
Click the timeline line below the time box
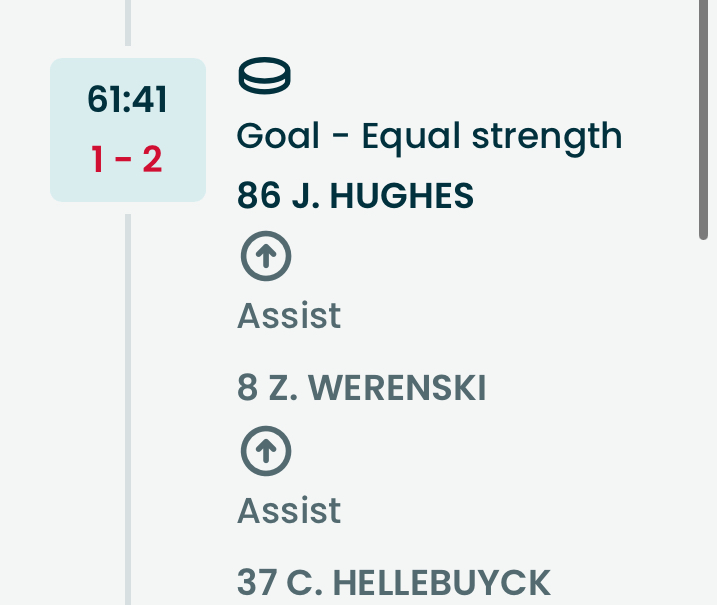(x=128, y=400)
